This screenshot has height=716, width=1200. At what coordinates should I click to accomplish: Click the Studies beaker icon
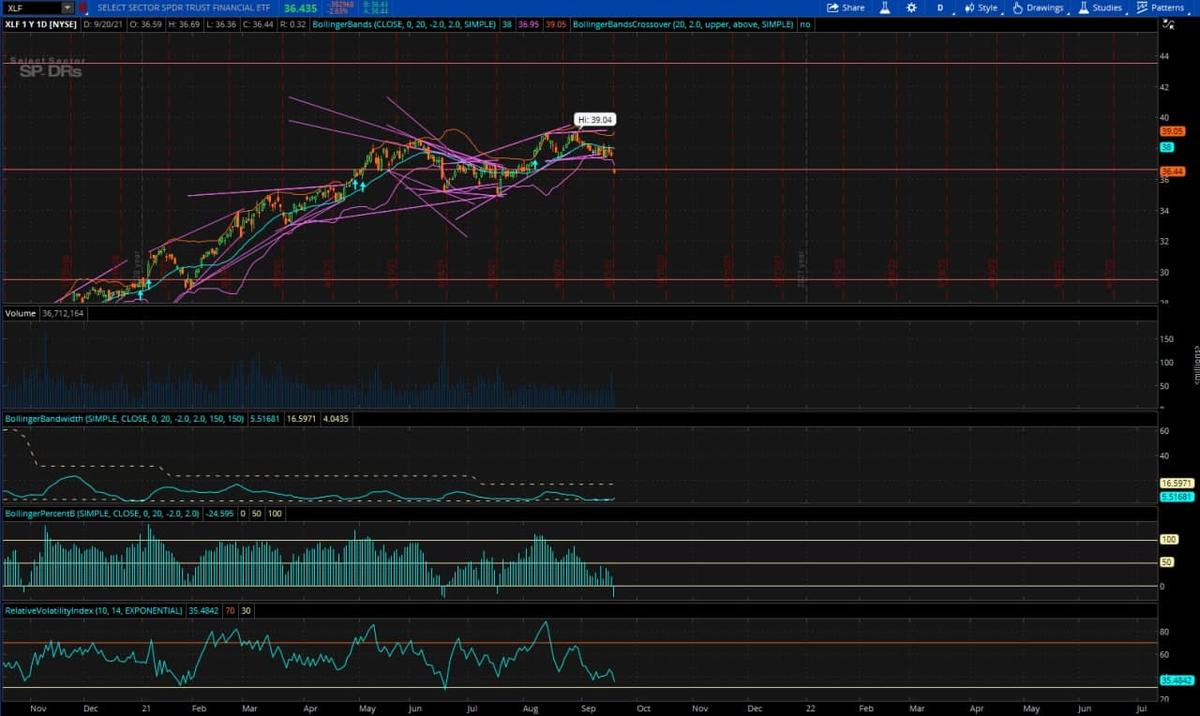pyautogui.click(x=1083, y=7)
